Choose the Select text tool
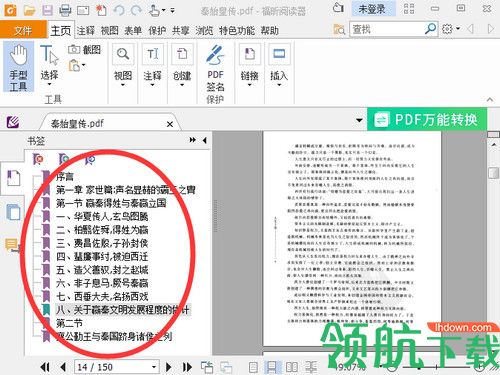Screen dimensions: 500x375 (49, 65)
